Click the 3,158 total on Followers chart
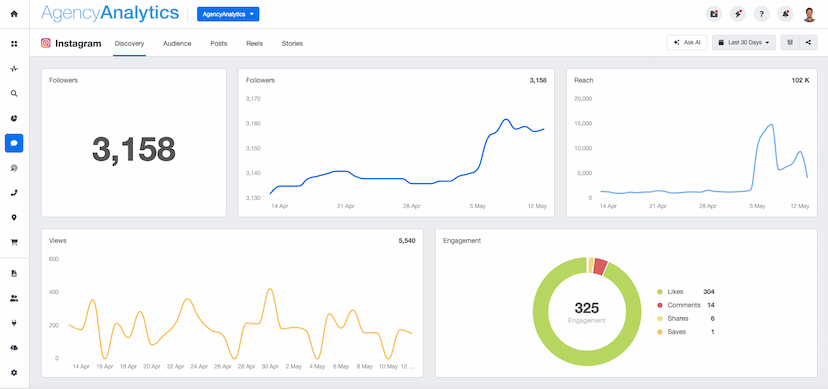828x389 pixels. tap(538, 80)
